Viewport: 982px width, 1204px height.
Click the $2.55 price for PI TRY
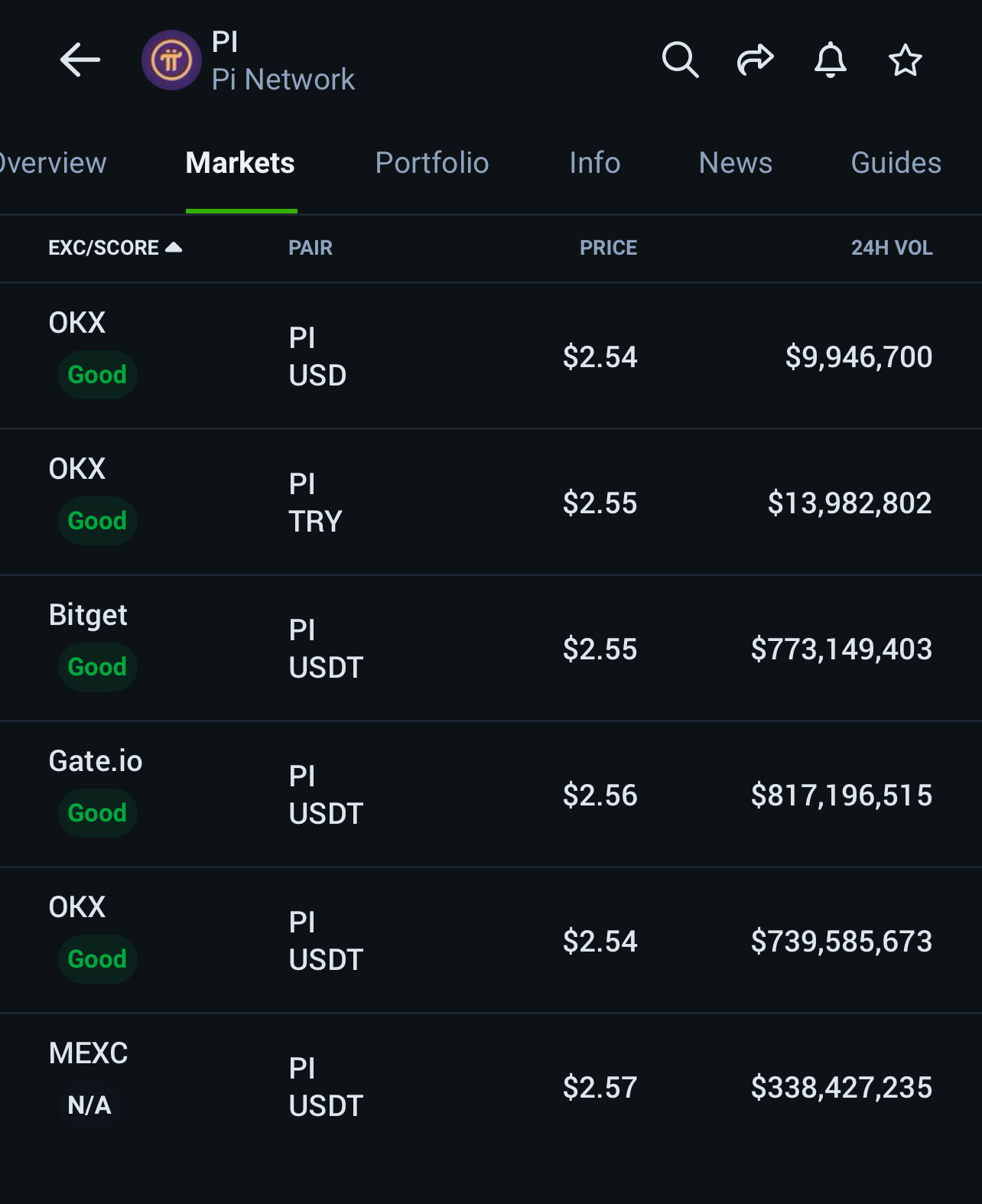[600, 503]
